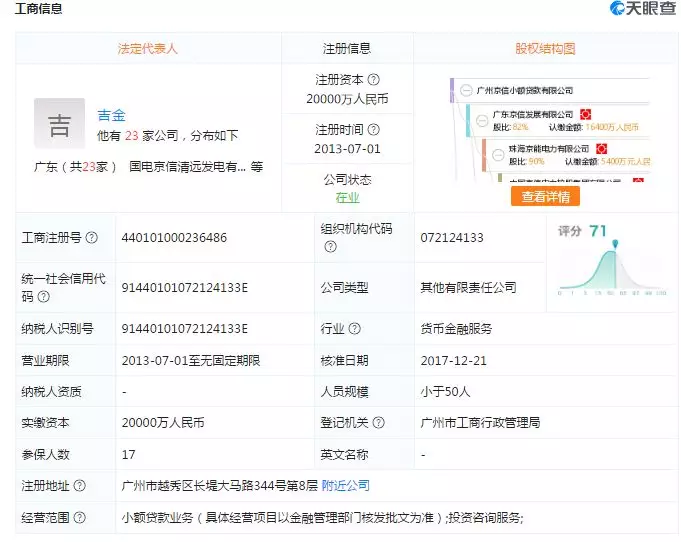Click the 查看详情 button
The image size is (681, 542).
(545, 197)
